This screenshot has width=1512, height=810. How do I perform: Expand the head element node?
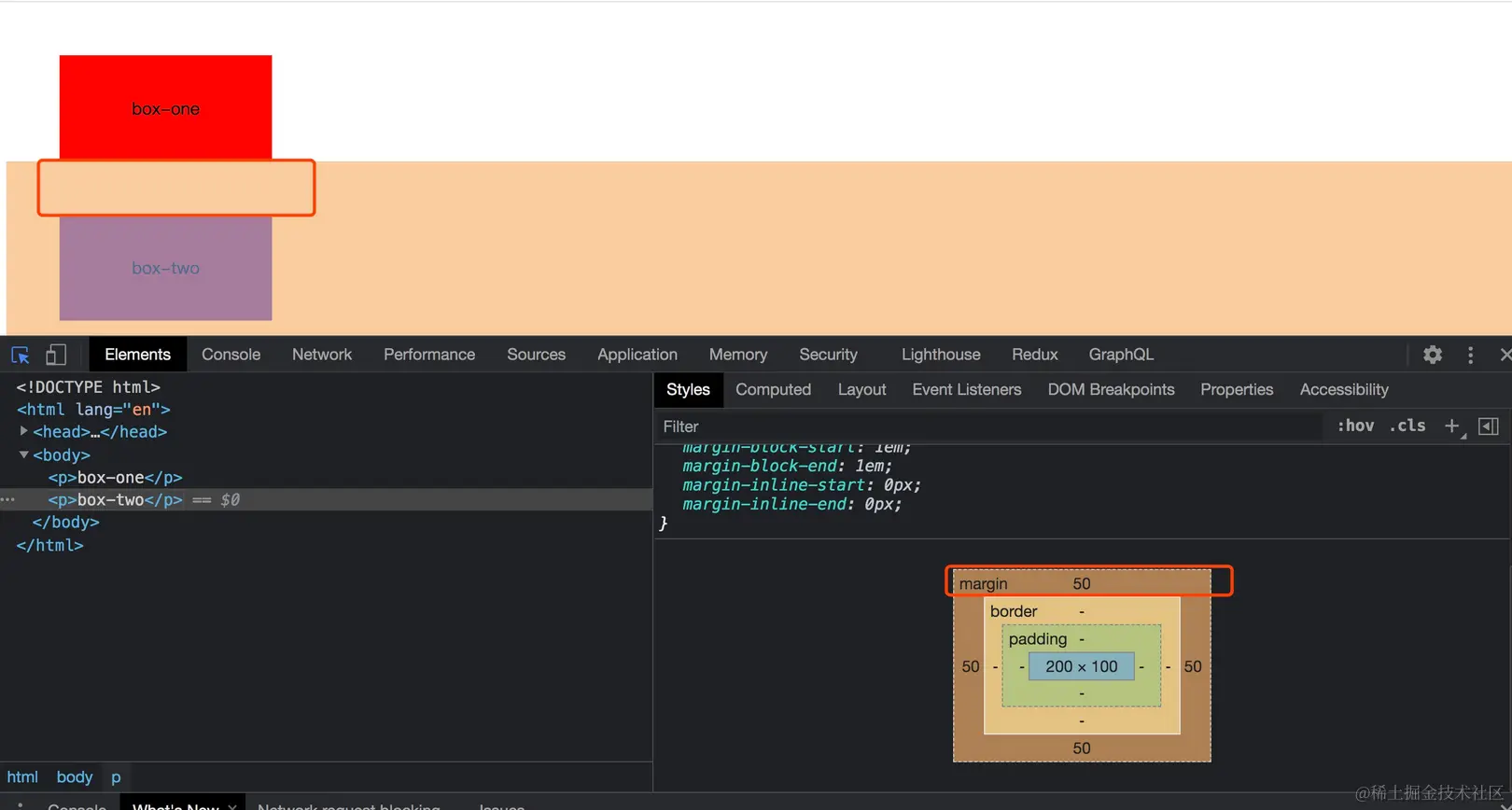click(23, 431)
